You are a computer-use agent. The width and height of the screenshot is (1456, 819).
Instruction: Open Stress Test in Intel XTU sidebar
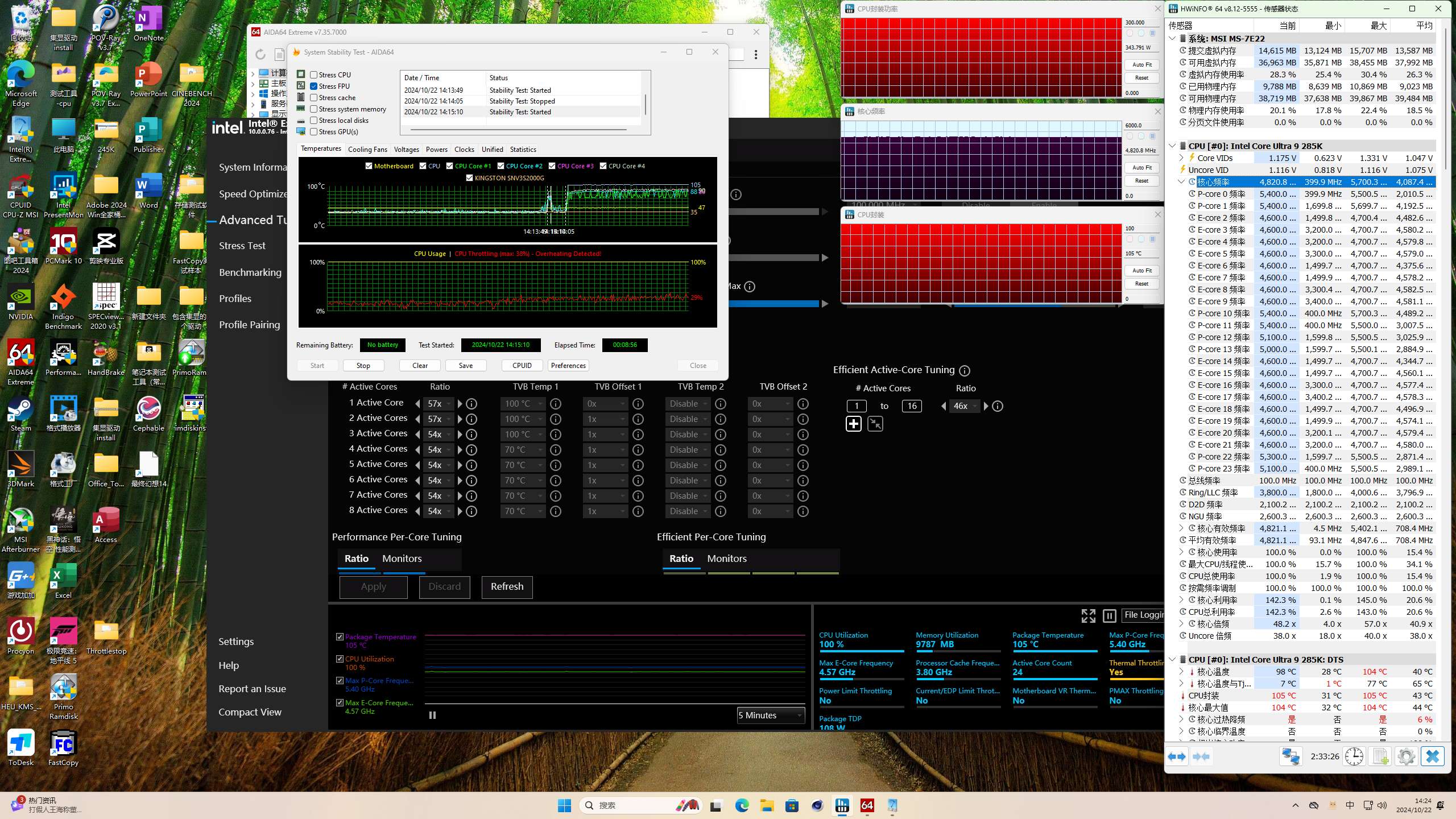point(242,246)
